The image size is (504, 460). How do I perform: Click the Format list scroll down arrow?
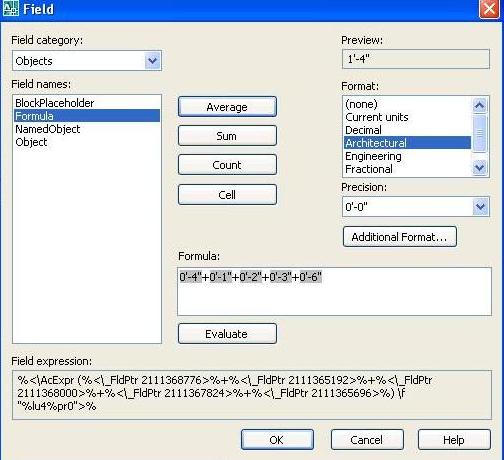click(480, 167)
